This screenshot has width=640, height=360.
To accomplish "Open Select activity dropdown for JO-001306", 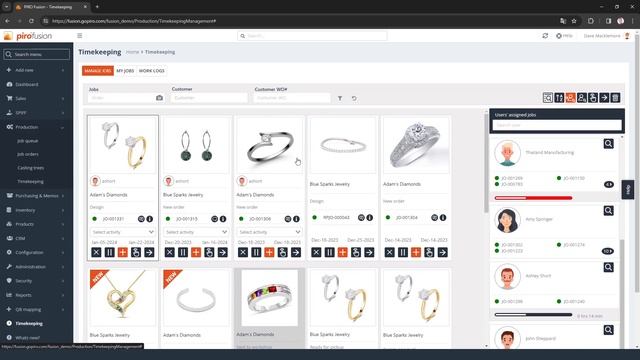I will [x=269, y=232].
